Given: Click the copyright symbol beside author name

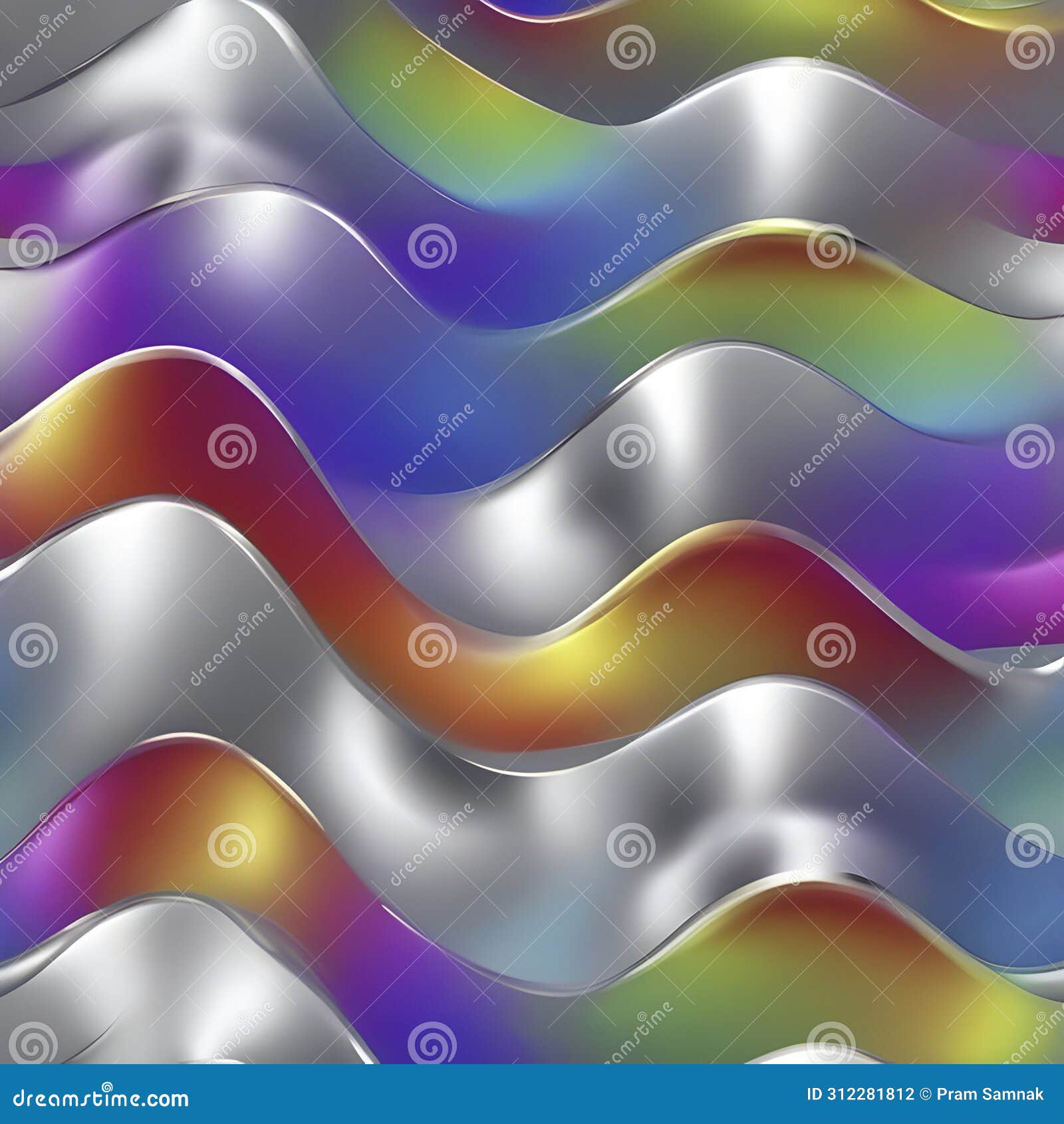Looking at the screenshot, I should point(924,1094).
